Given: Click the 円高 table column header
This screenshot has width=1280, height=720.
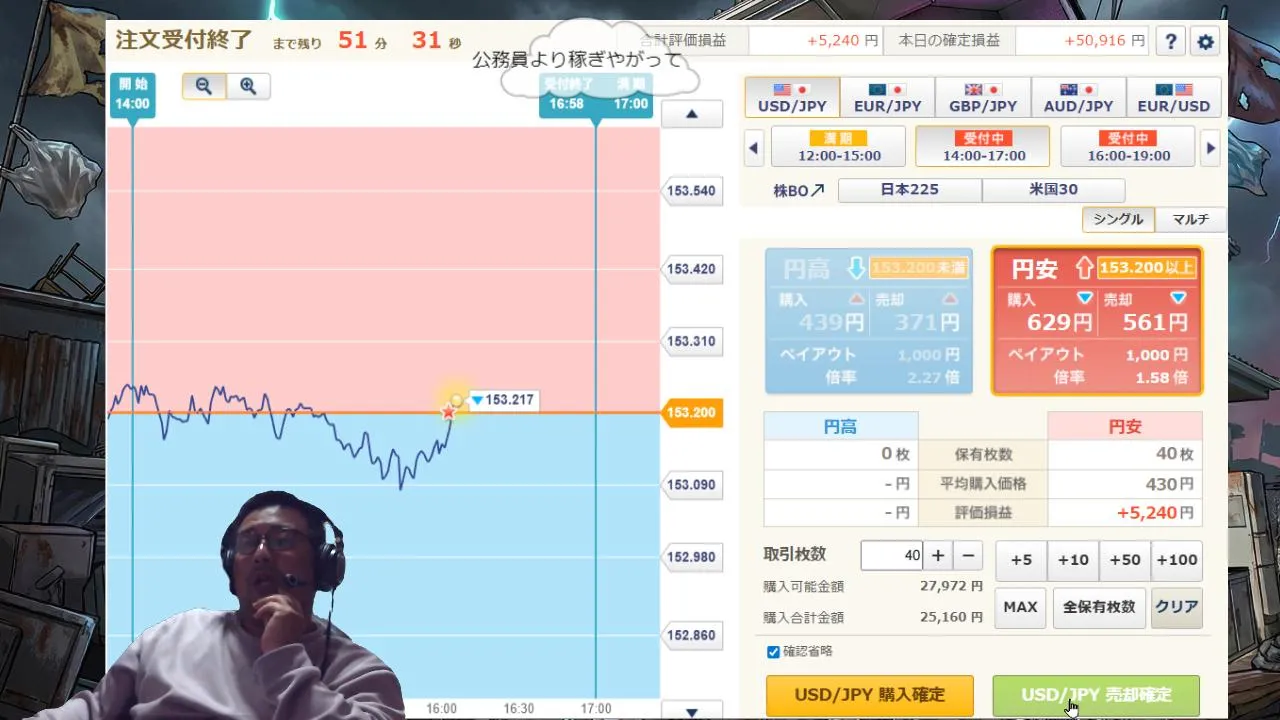Looking at the screenshot, I should [x=840, y=426].
